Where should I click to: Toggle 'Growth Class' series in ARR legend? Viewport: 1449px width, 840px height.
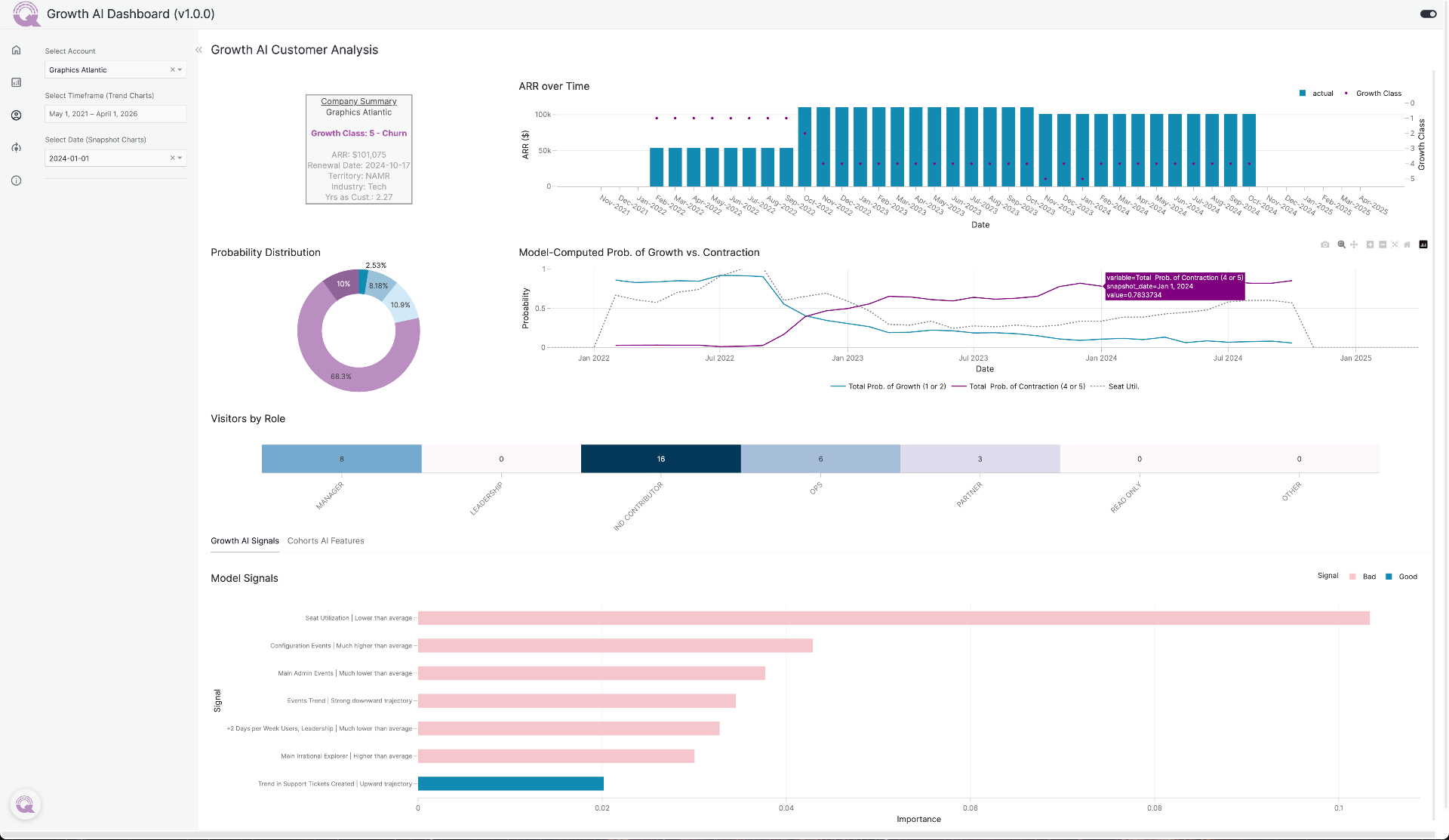1373,94
